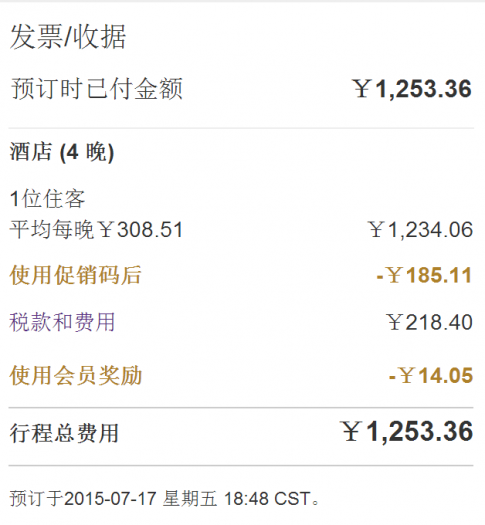Click the 发票/收据 heading
Image resolution: width=485 pixels, height=525 pixels.
pyautogui.click(x=68, y=36)
